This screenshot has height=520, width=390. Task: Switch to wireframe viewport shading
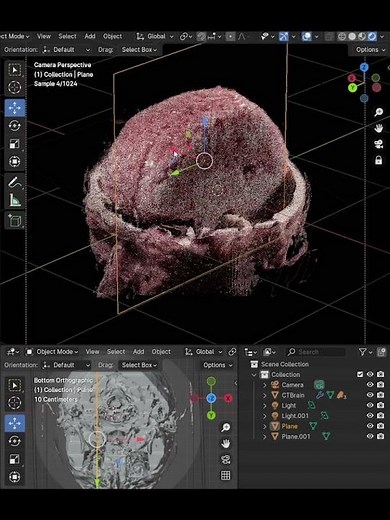tap(342, 36)
